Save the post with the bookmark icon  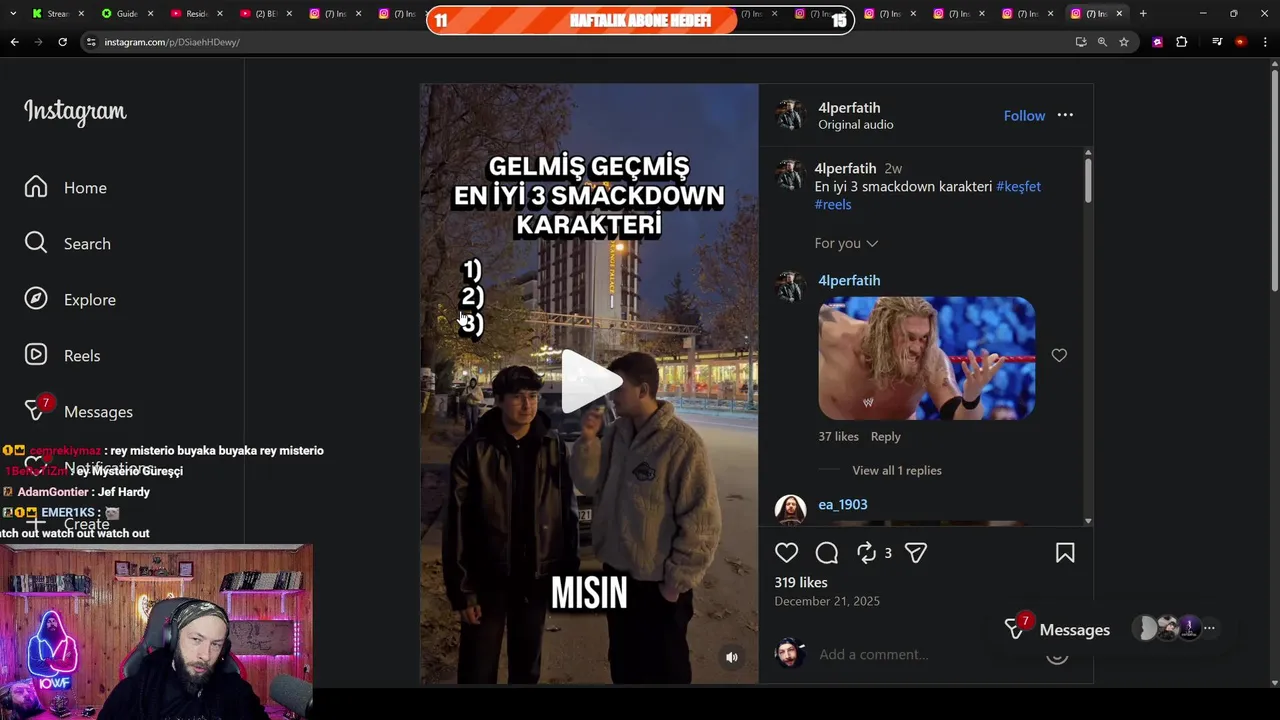[x=1065, y=553]
